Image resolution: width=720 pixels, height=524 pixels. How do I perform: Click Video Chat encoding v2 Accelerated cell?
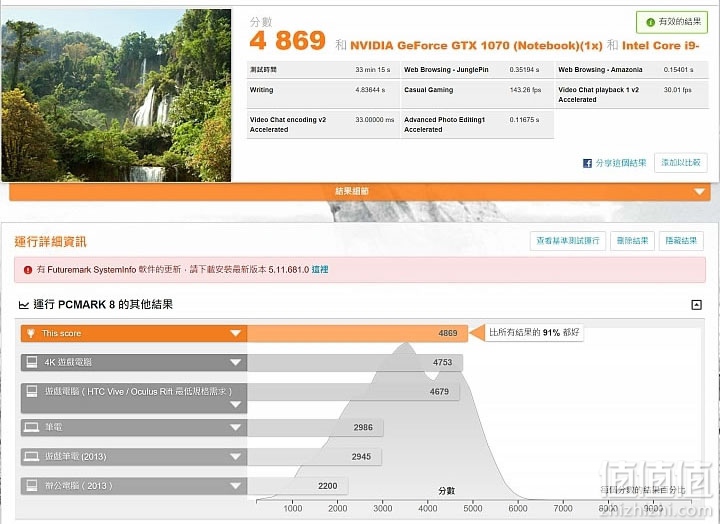coord(323,124)
